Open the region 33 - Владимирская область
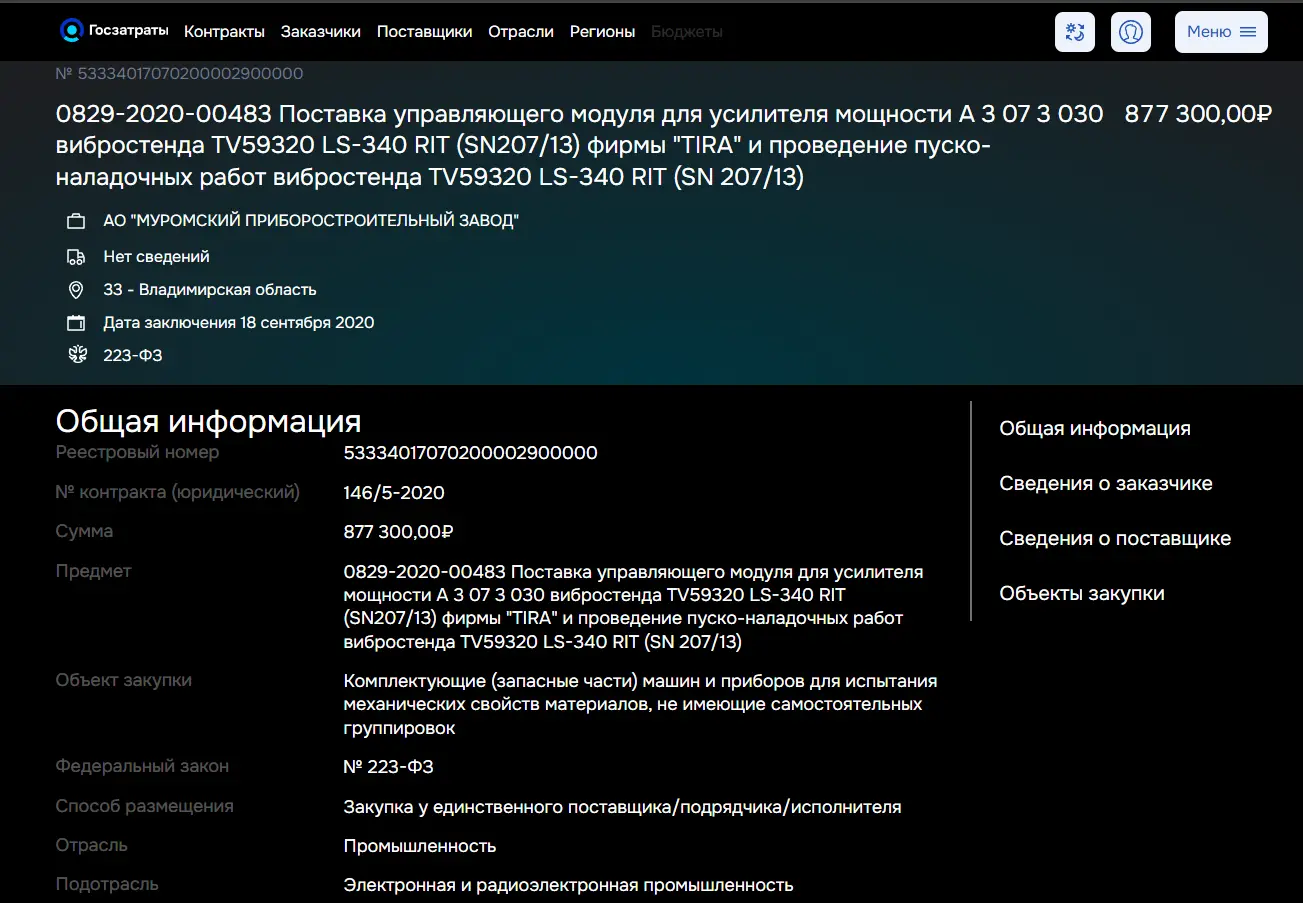The height and width of the screenshot is (903, 1303). point(210,290)
